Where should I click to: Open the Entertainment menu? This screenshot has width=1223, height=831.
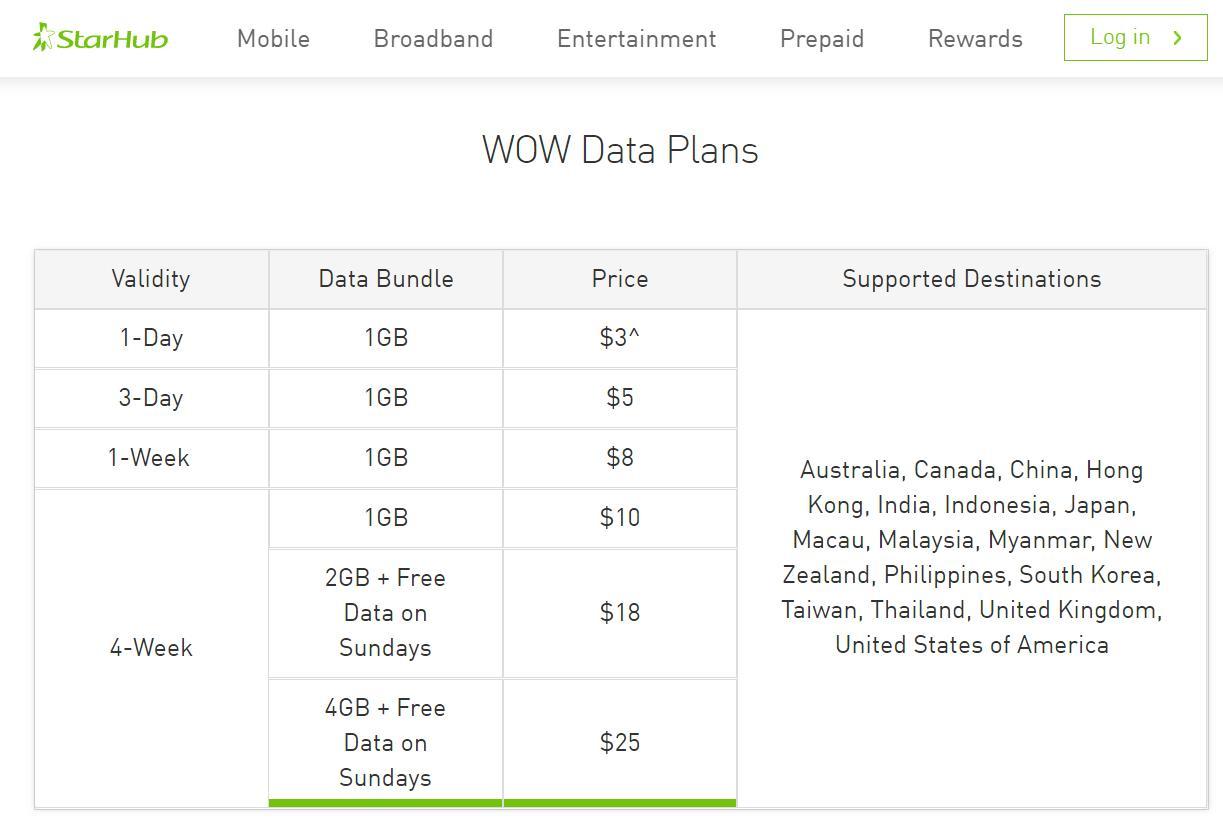[636, 39]
